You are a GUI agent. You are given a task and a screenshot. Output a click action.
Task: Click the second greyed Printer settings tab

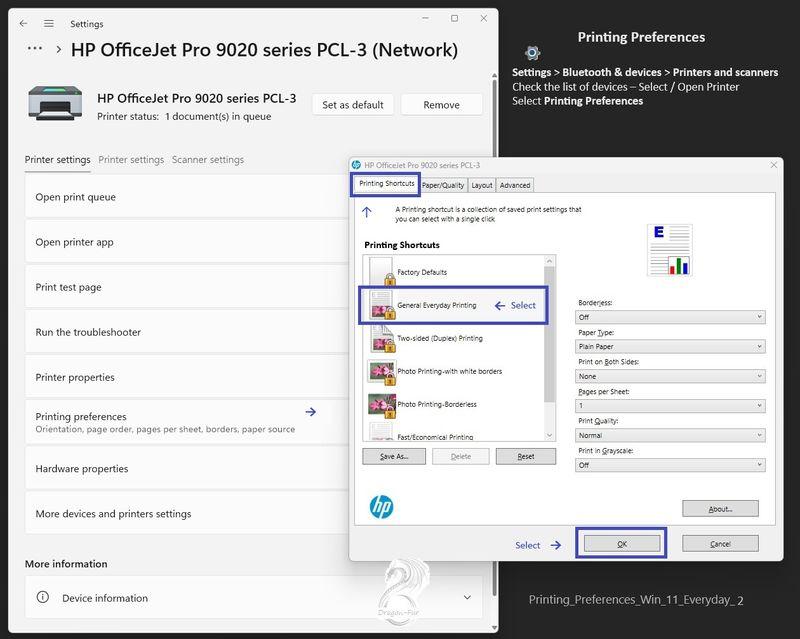(x=131, y=160)
